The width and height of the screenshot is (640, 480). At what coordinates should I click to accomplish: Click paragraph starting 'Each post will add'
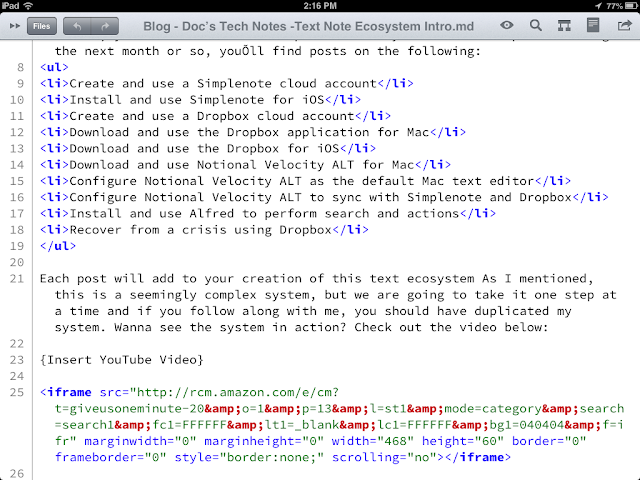coord(328,303)
